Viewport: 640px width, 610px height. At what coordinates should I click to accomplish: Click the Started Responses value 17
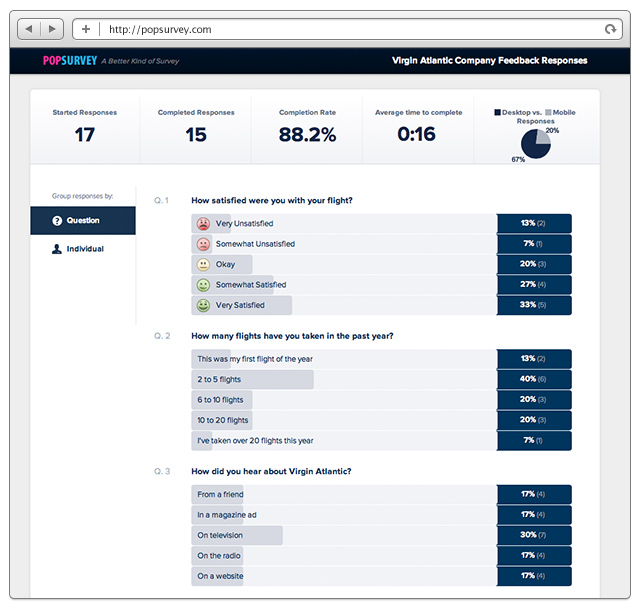click(84, 135)
